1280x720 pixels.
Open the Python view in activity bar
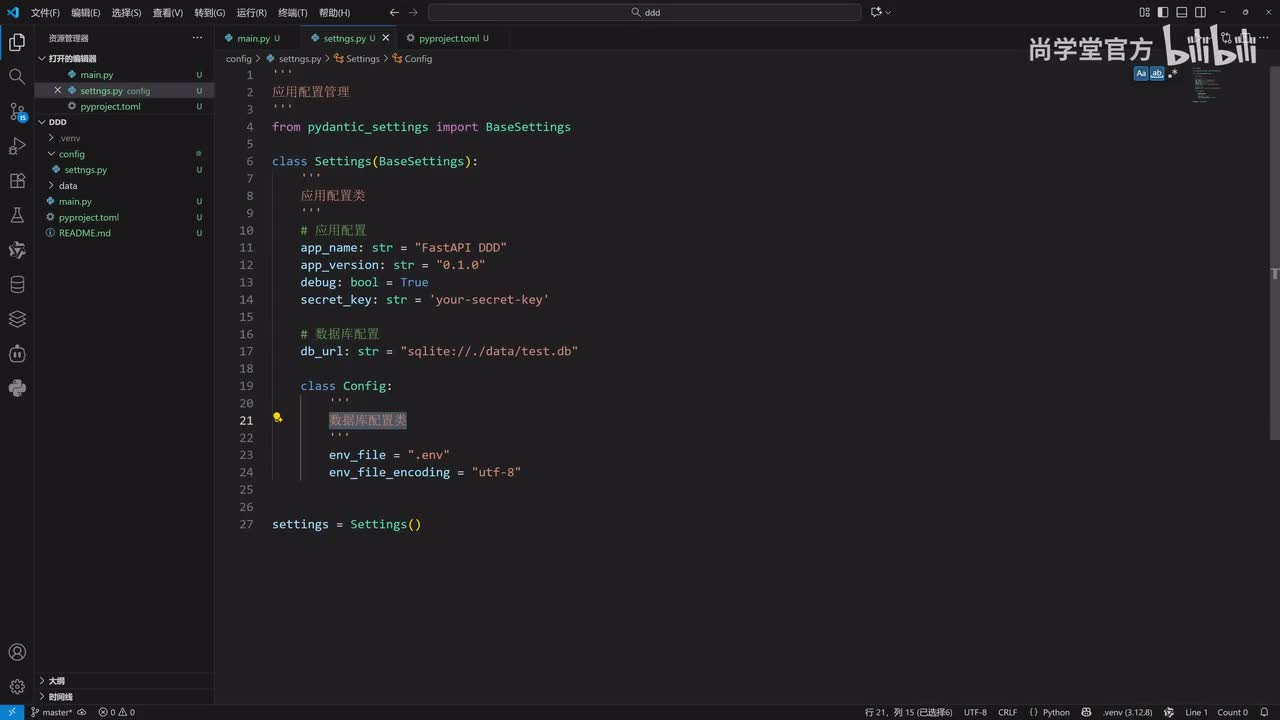click(17, 388)
